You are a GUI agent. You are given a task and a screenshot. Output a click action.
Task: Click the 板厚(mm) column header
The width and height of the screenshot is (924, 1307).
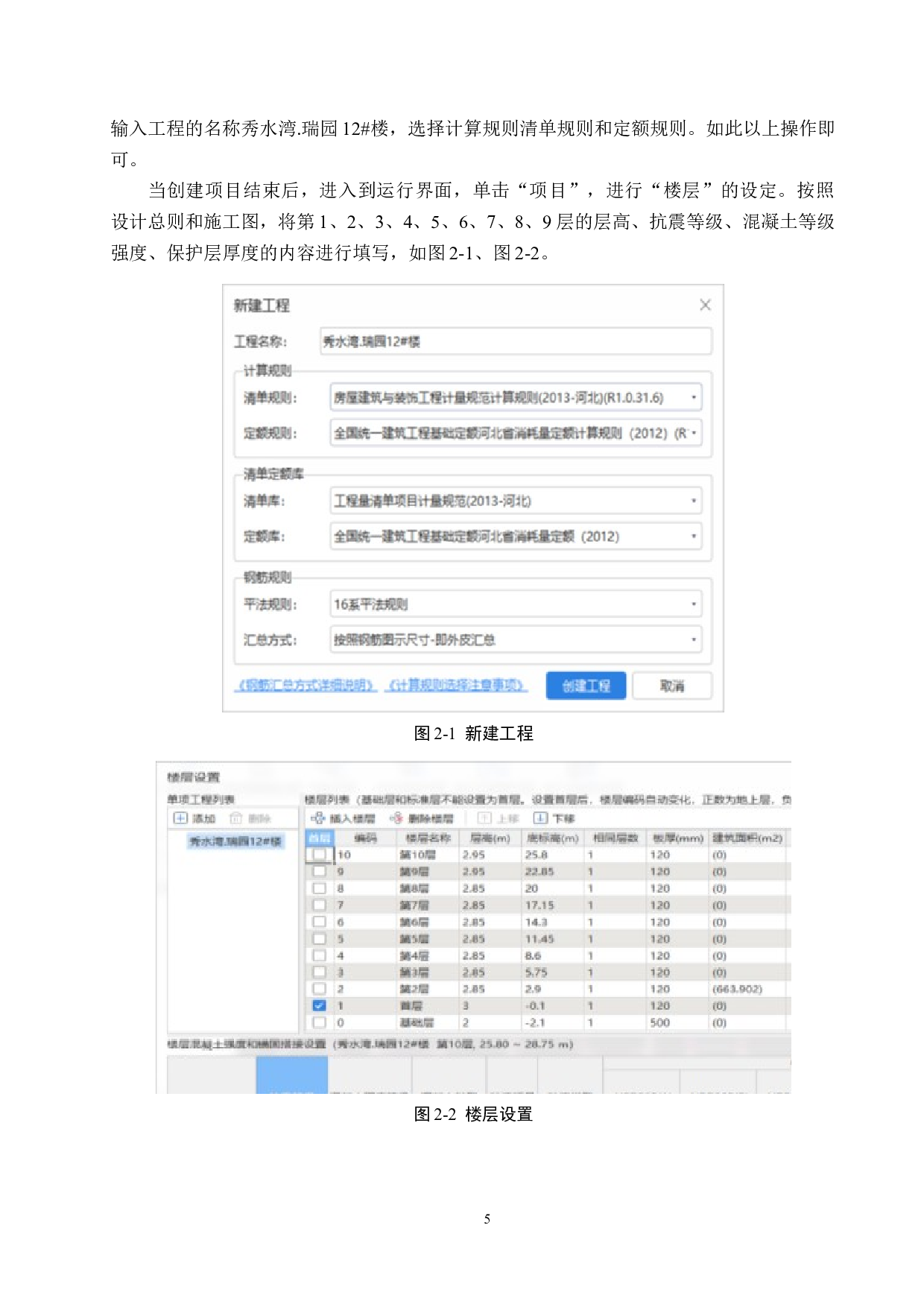tap(678, 838)
